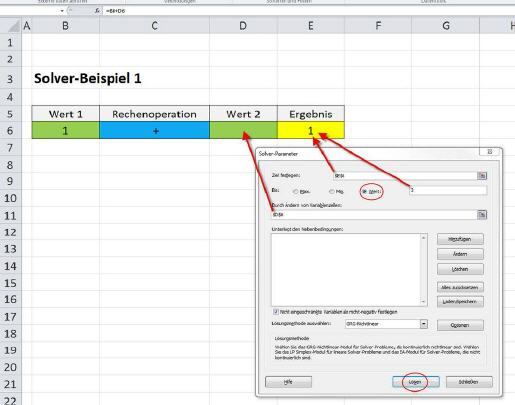
Task: Click the Wert value input field
Action: (448, 190)
